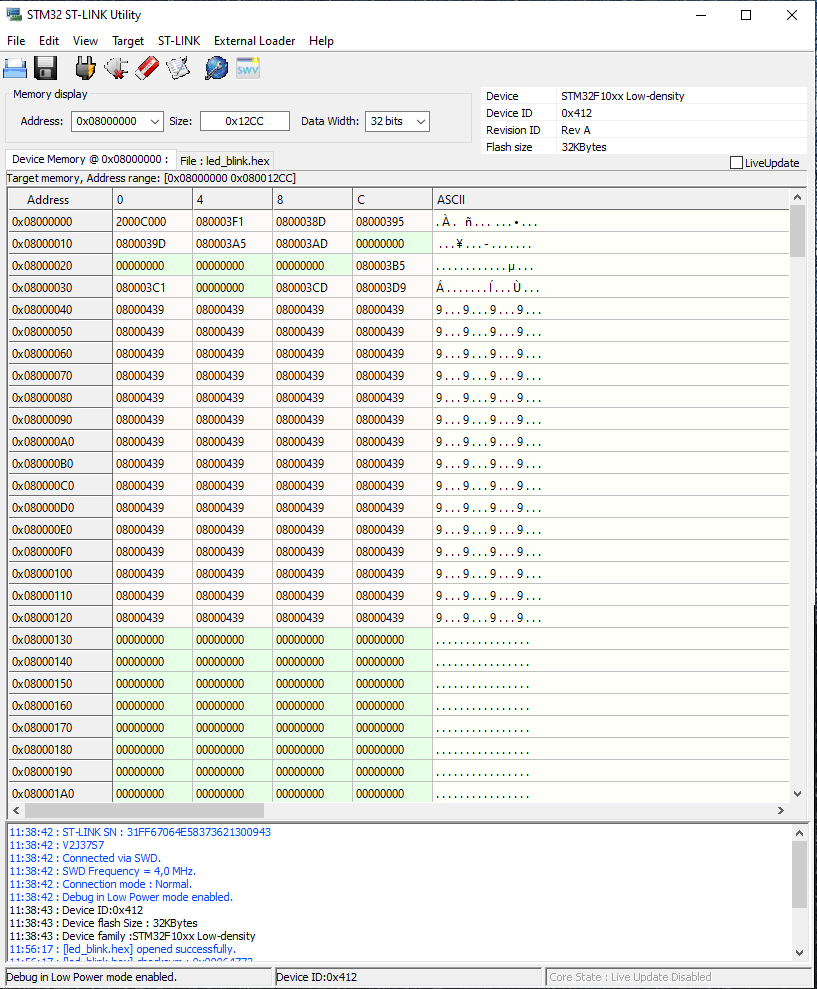Open a binary file

(15, 67)
